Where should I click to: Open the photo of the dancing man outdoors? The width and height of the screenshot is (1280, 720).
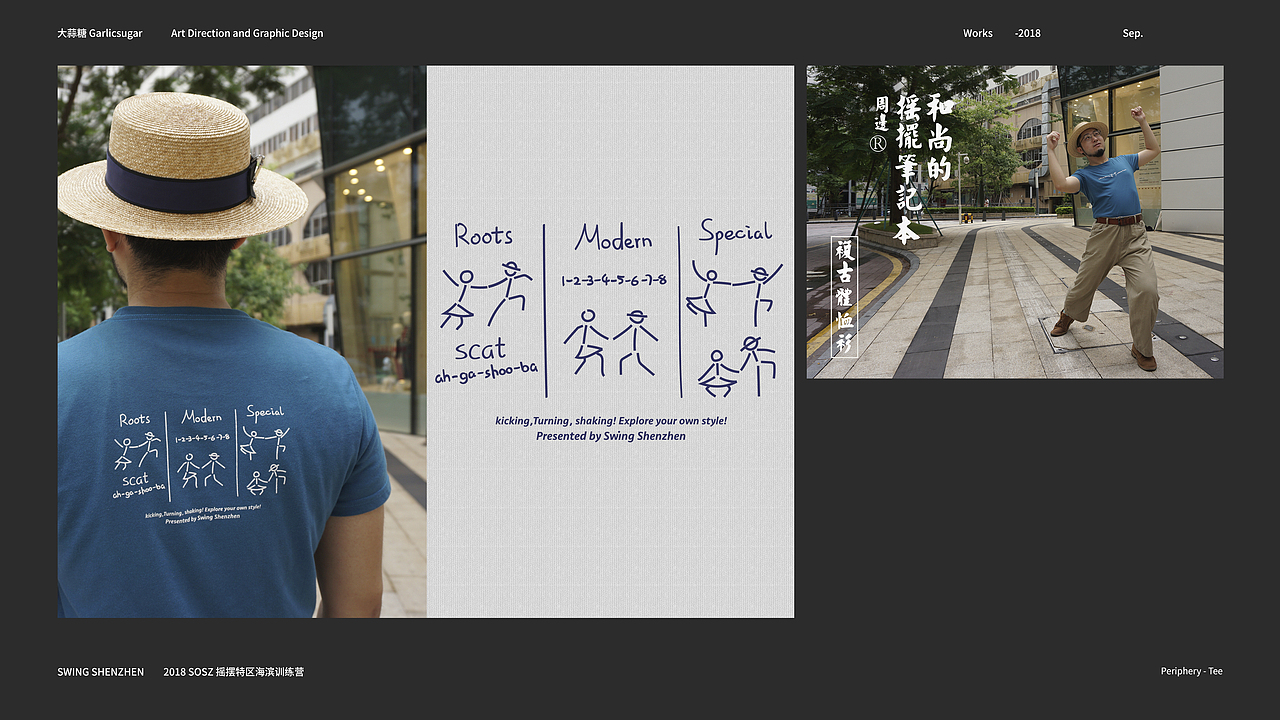[x=1015, y=222]
